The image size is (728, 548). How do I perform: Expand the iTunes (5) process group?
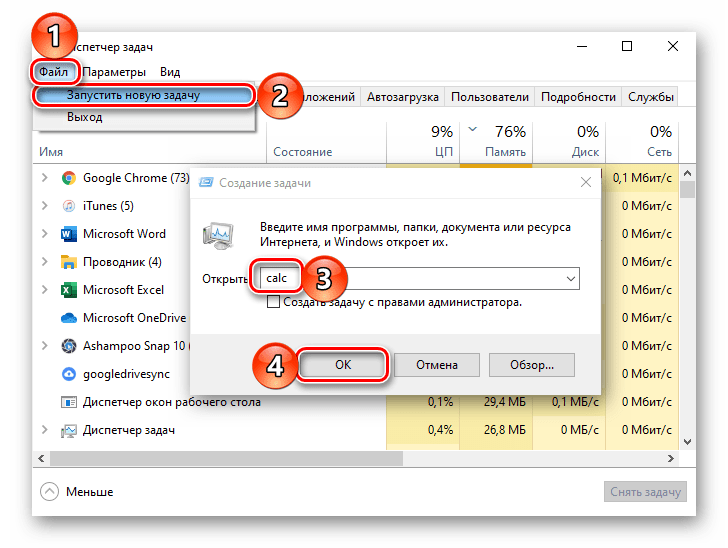[45, 206]
